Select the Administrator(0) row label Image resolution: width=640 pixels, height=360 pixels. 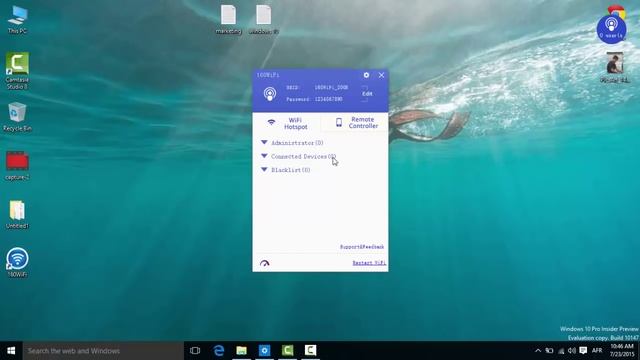297,143
